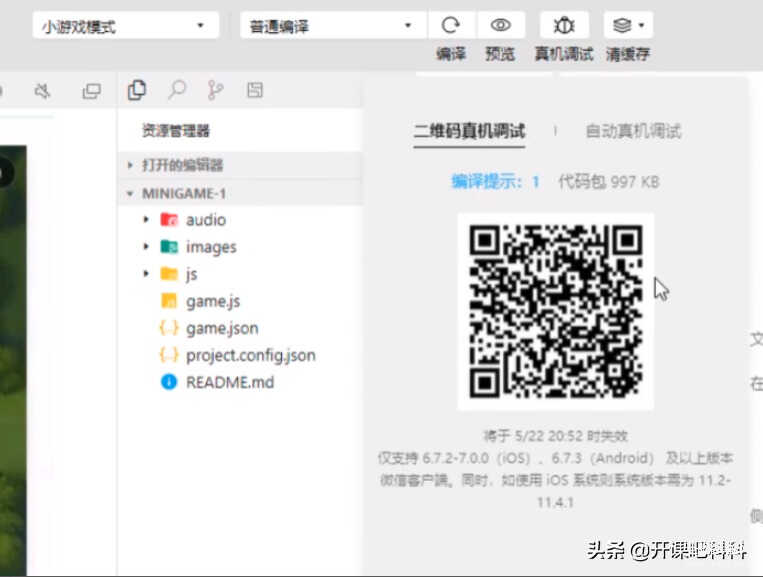Open the search magnifier icon
This screenshot has height=577, width=763.
coord(177,90)
